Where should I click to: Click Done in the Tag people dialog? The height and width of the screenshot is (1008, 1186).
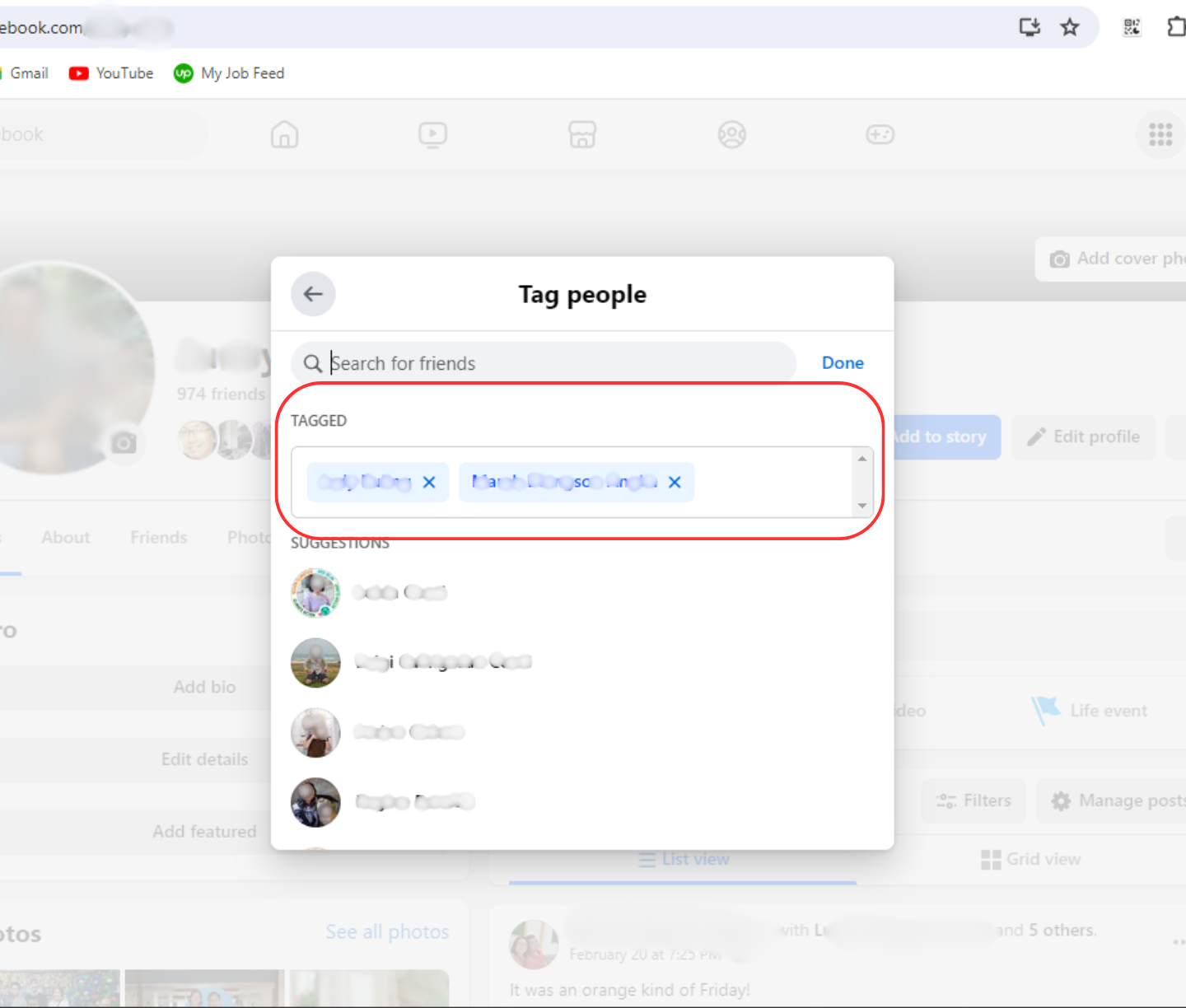(843, 363)
